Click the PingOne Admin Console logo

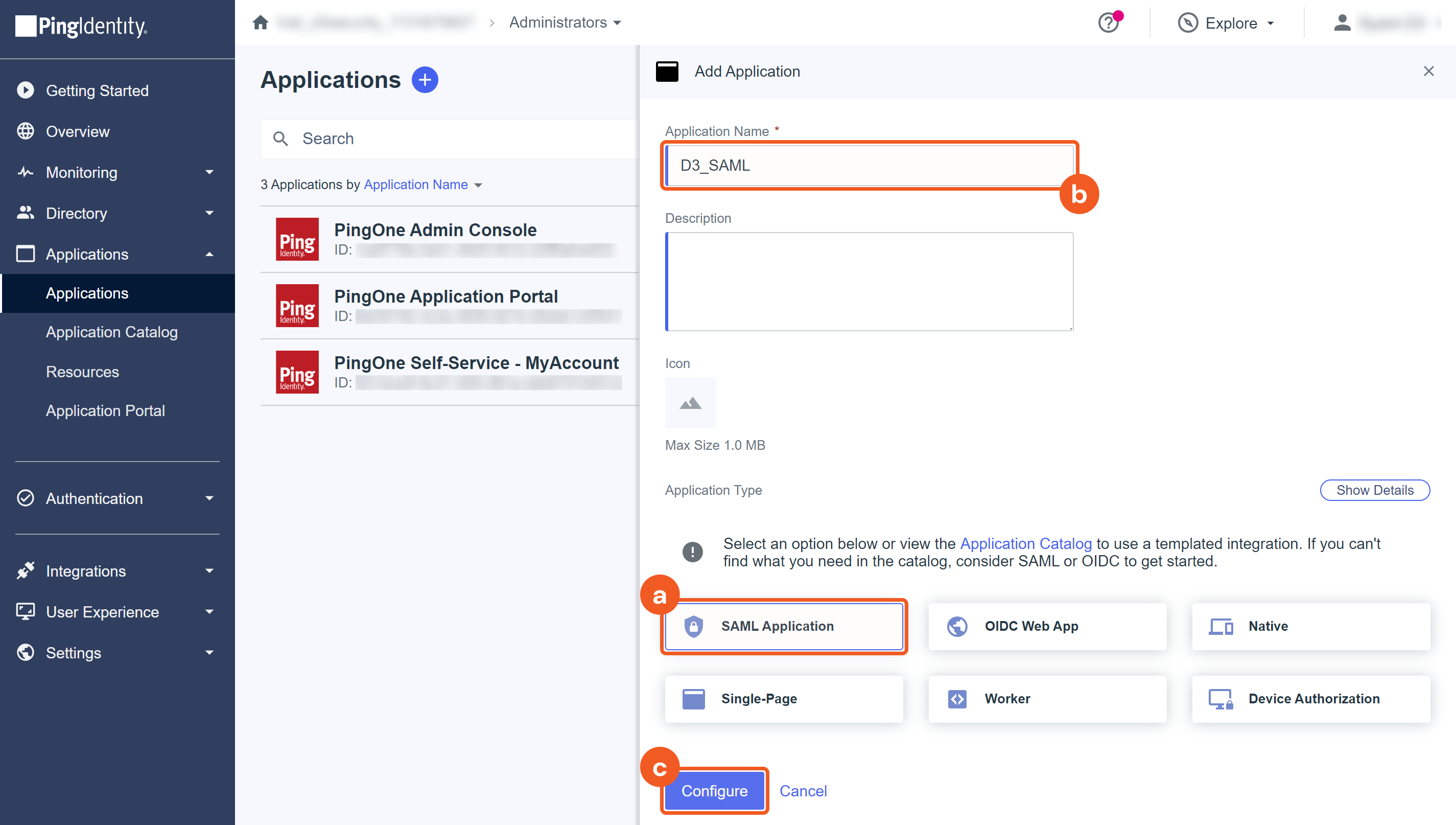[x=297, y=239]
